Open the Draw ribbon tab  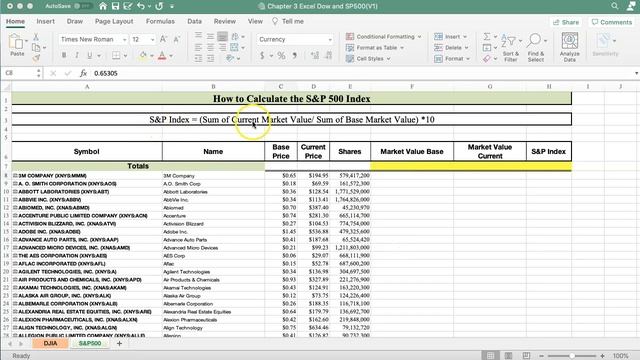pyautogui.click(x=75, y=21)
